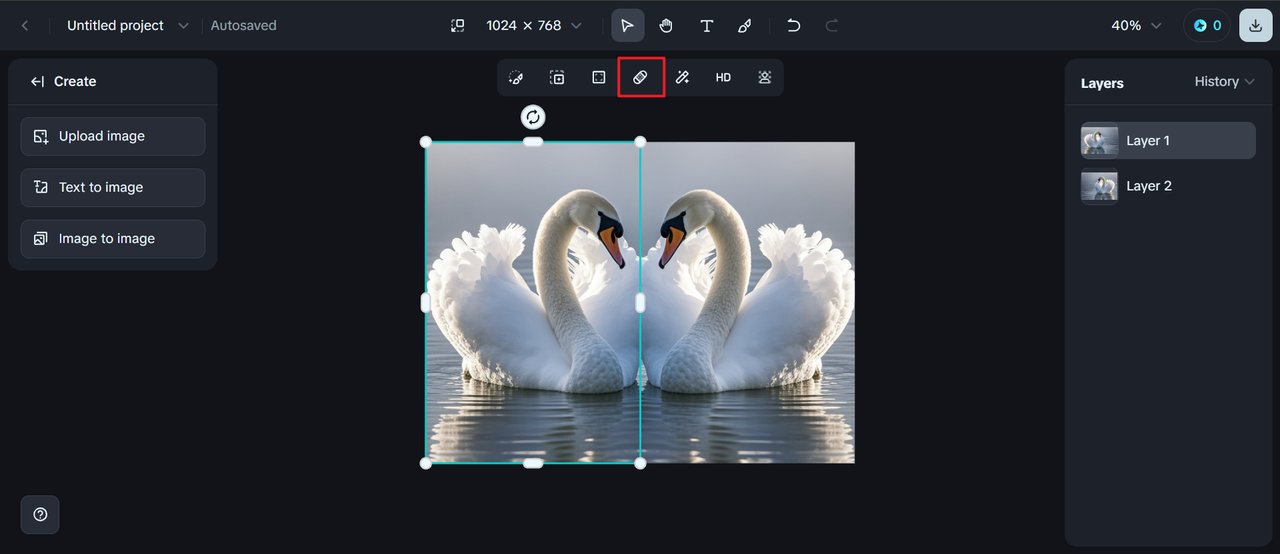Select the Hand pan tool
1280x554 pixels.
pyautogui.click(x=666, y=25)
